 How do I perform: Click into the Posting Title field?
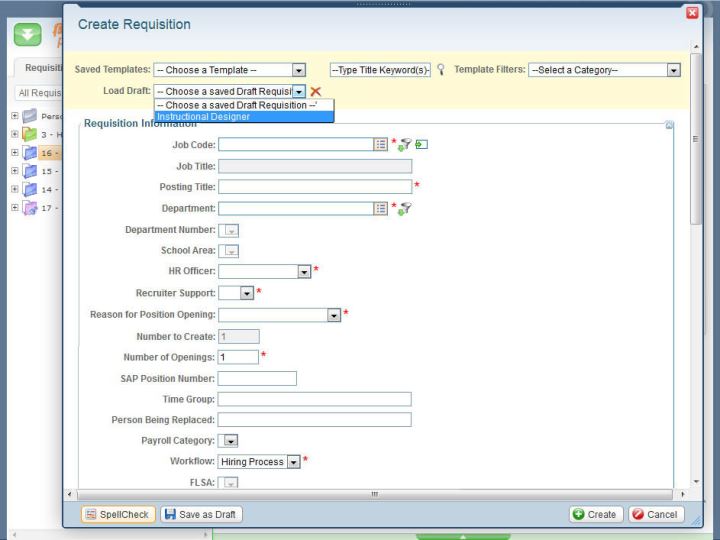(314, 187)
